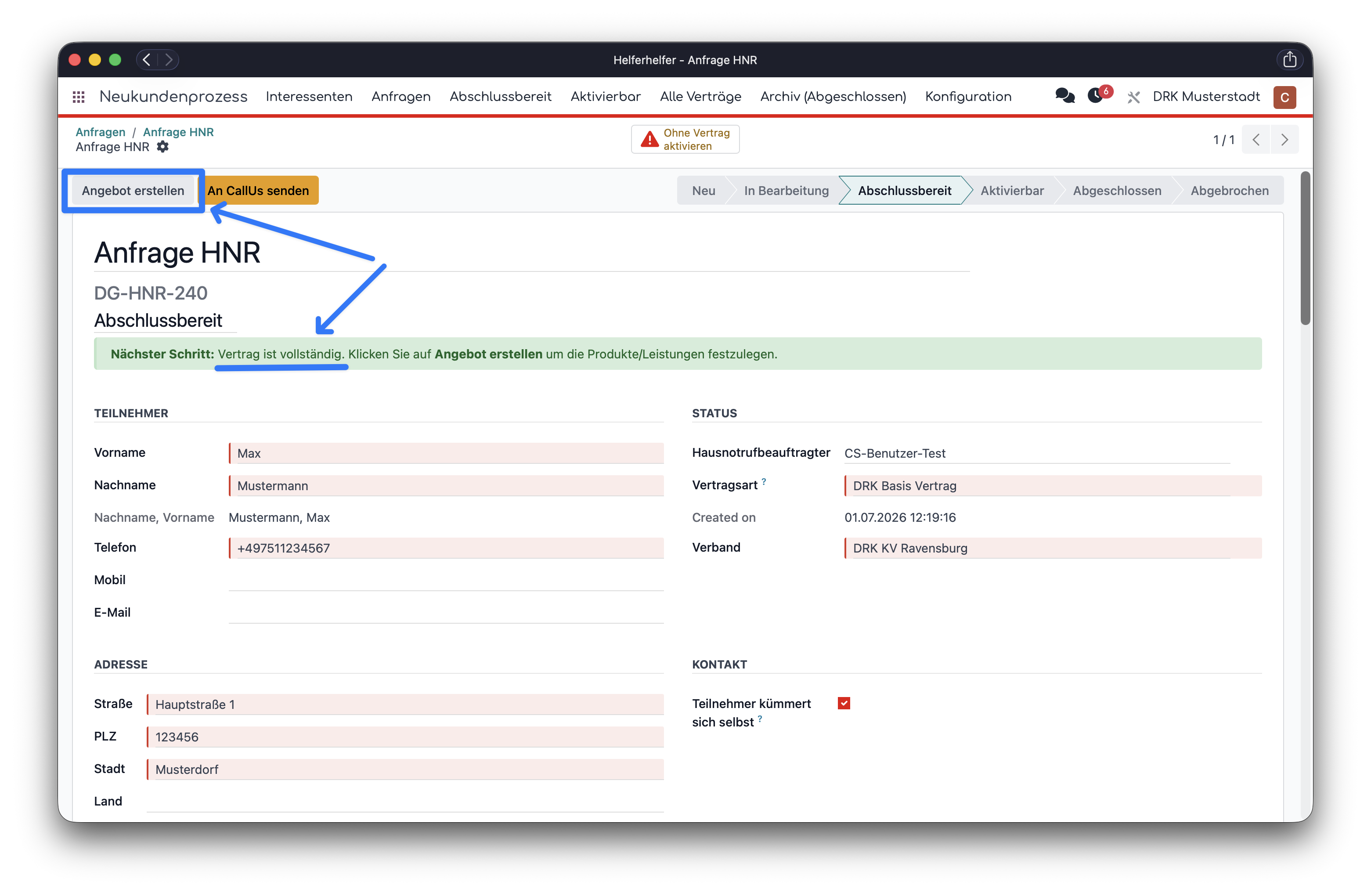Screen dimensions: 1371x896
Task: Click the Angebot erstellen button
Action: (133, 191)
